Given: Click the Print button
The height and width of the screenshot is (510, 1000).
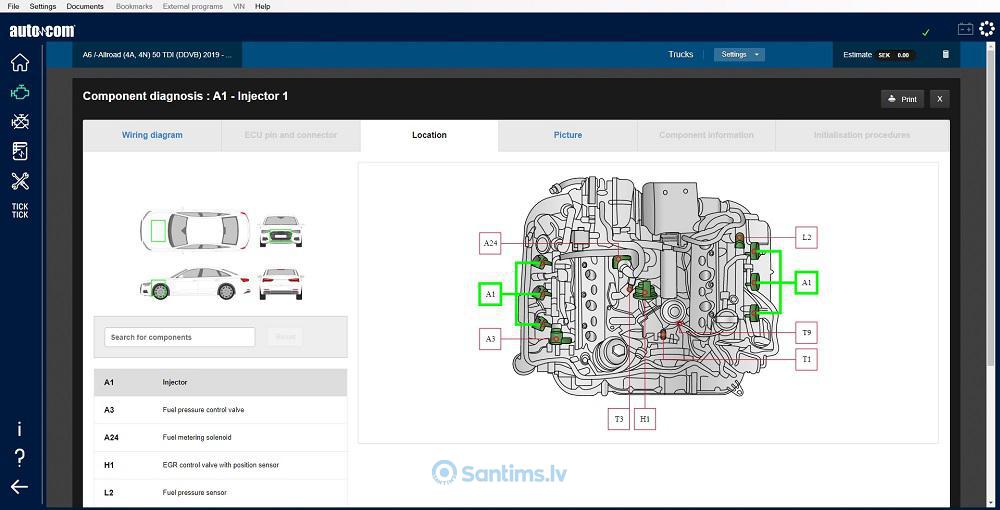Looking at the screenshot, I should [902, 99].
